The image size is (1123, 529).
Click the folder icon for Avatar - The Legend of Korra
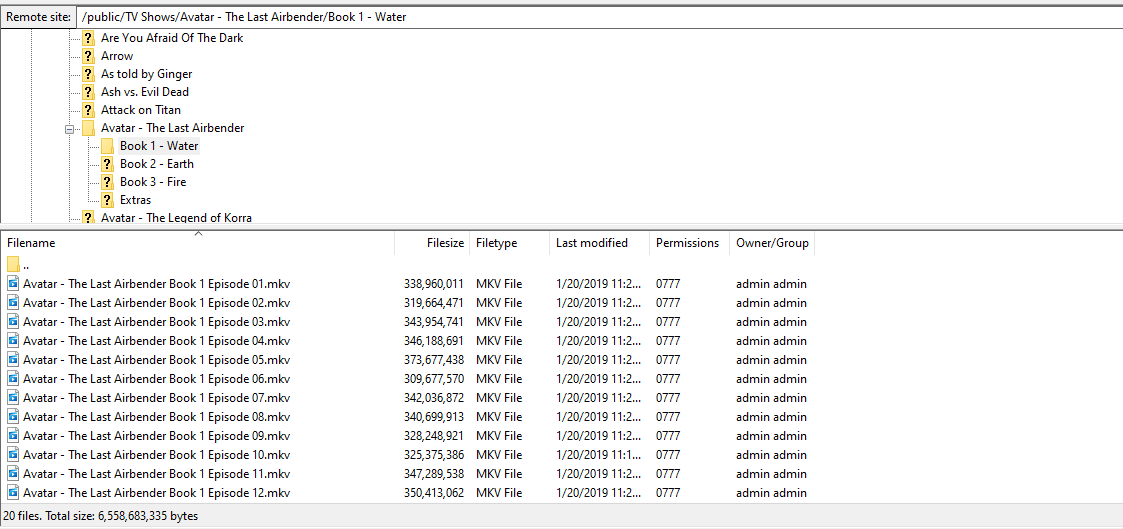pos(88,217)
